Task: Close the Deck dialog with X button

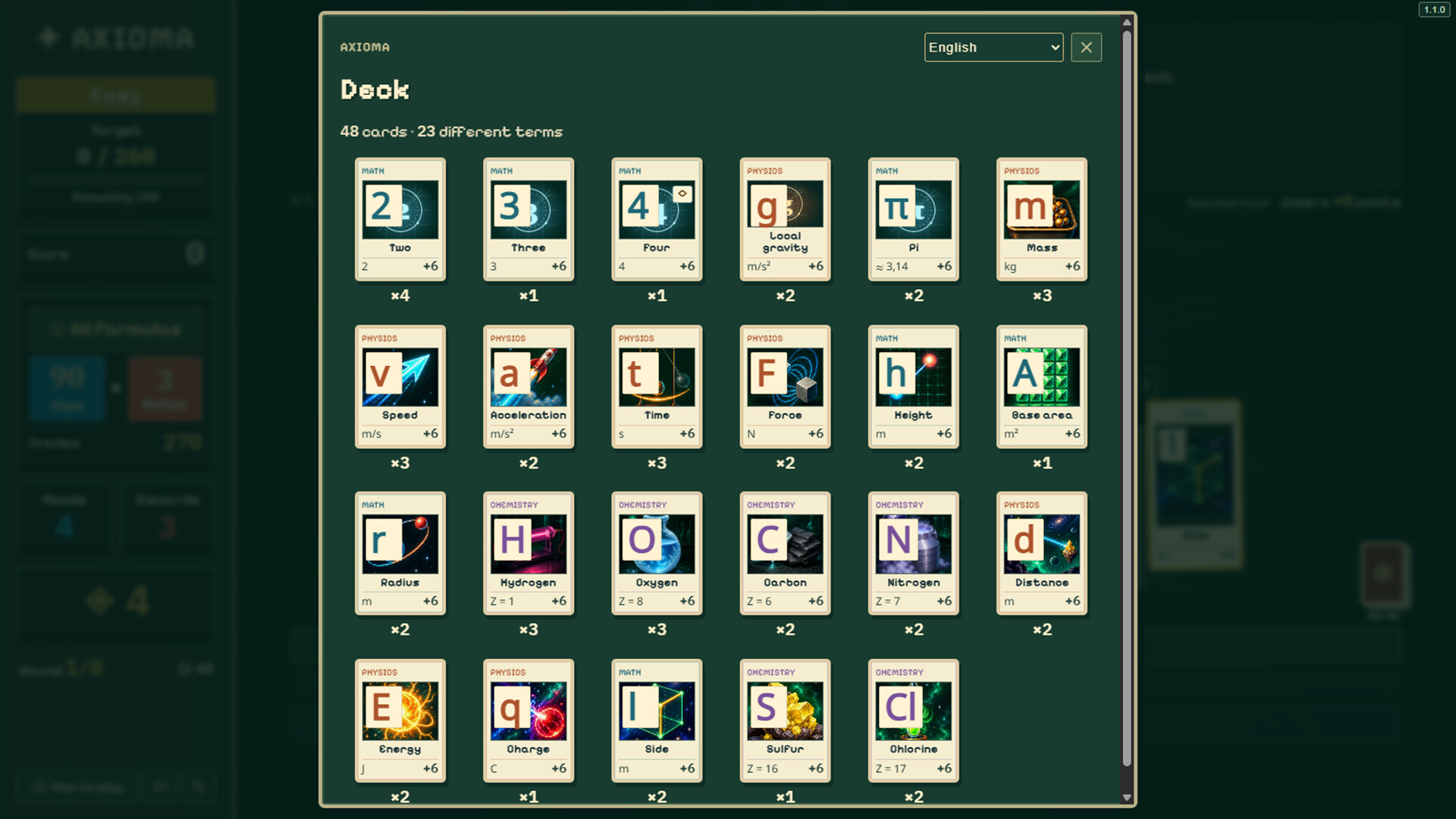Action: click(x=1086, y=47)
